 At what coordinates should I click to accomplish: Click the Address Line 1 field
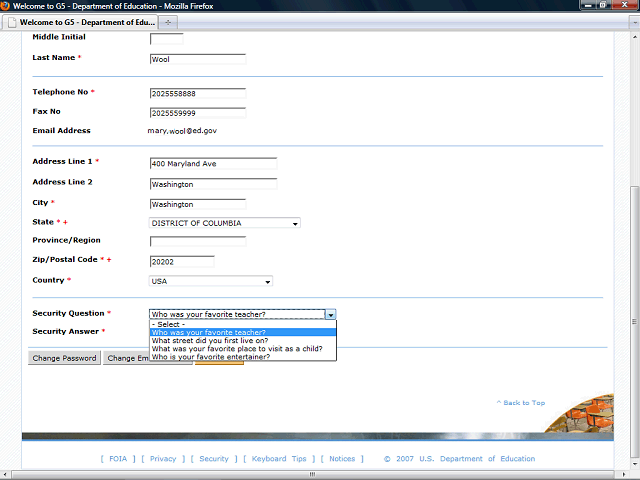tap(213, 164)
